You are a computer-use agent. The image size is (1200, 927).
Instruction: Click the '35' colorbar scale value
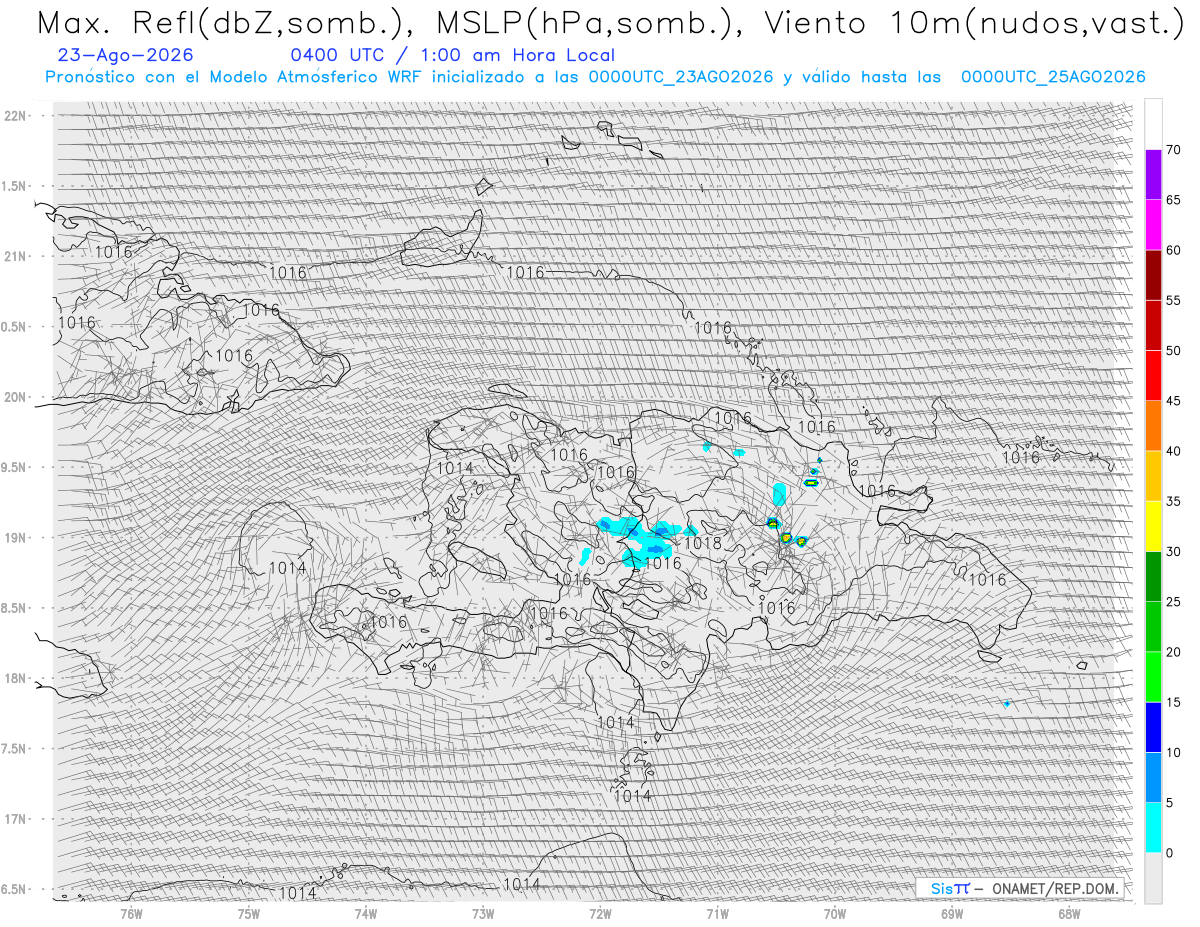(x=1173, y=501)
